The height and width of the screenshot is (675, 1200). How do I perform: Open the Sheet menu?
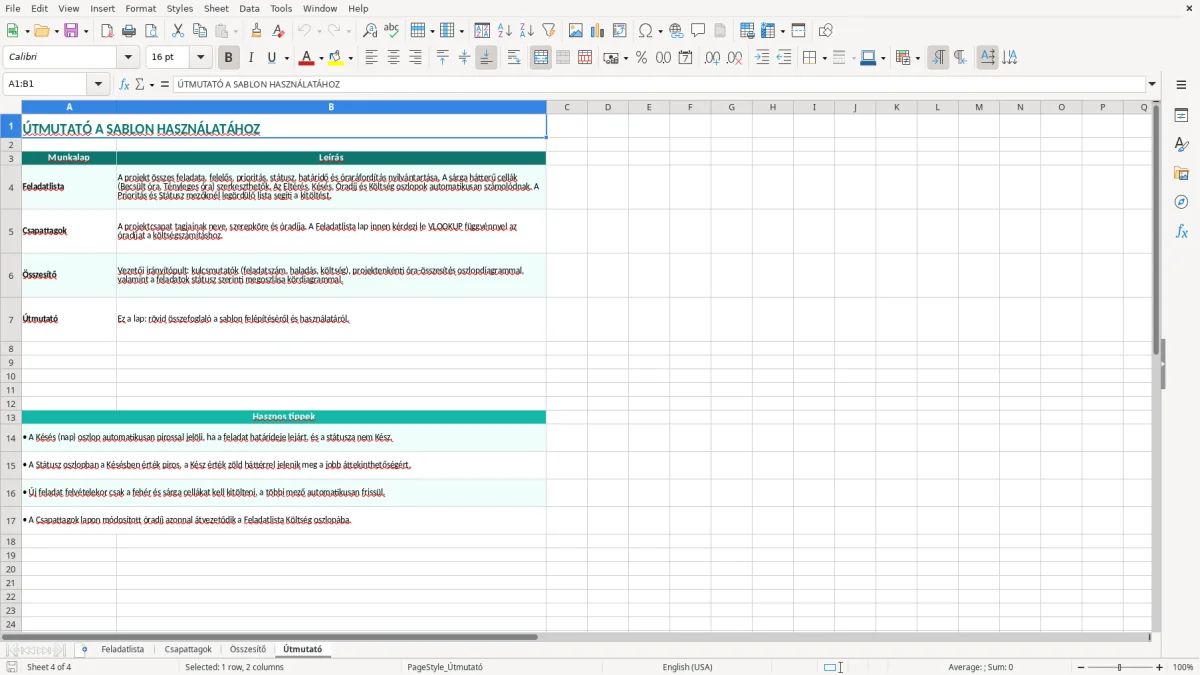[x=216, y=8]
